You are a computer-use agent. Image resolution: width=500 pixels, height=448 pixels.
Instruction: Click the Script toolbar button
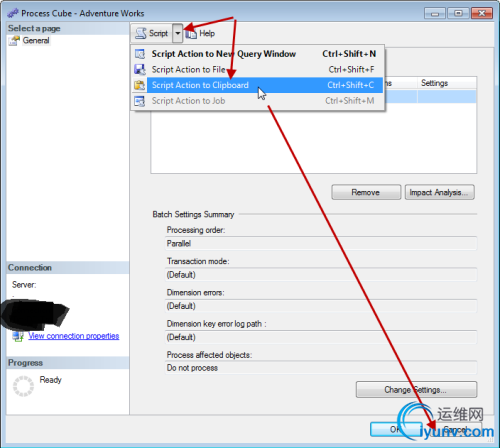click(152, 33)
